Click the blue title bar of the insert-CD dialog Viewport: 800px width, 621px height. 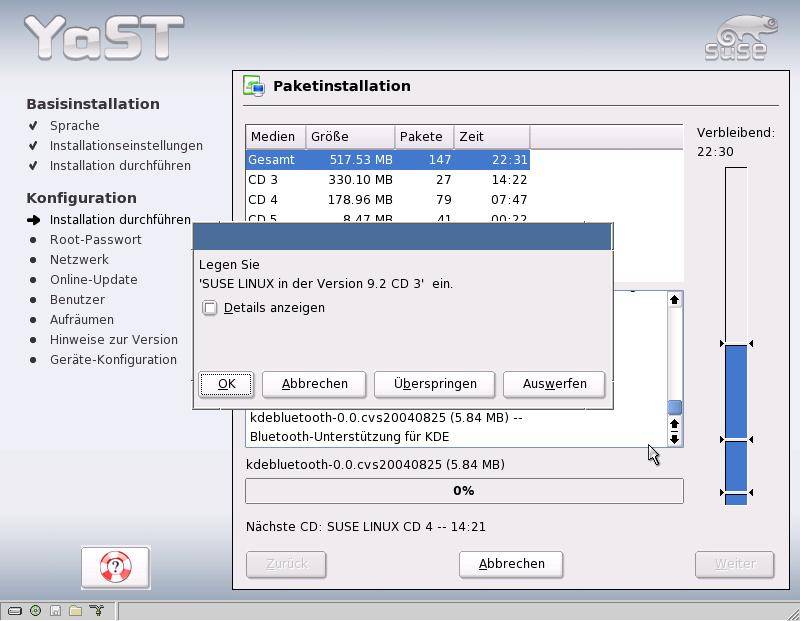pos(403,236)
